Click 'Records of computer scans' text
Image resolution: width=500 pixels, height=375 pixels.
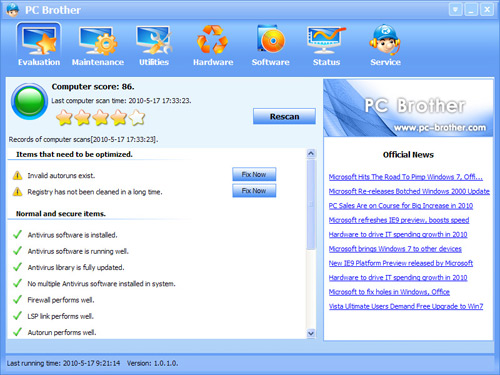tap(83, 139)
